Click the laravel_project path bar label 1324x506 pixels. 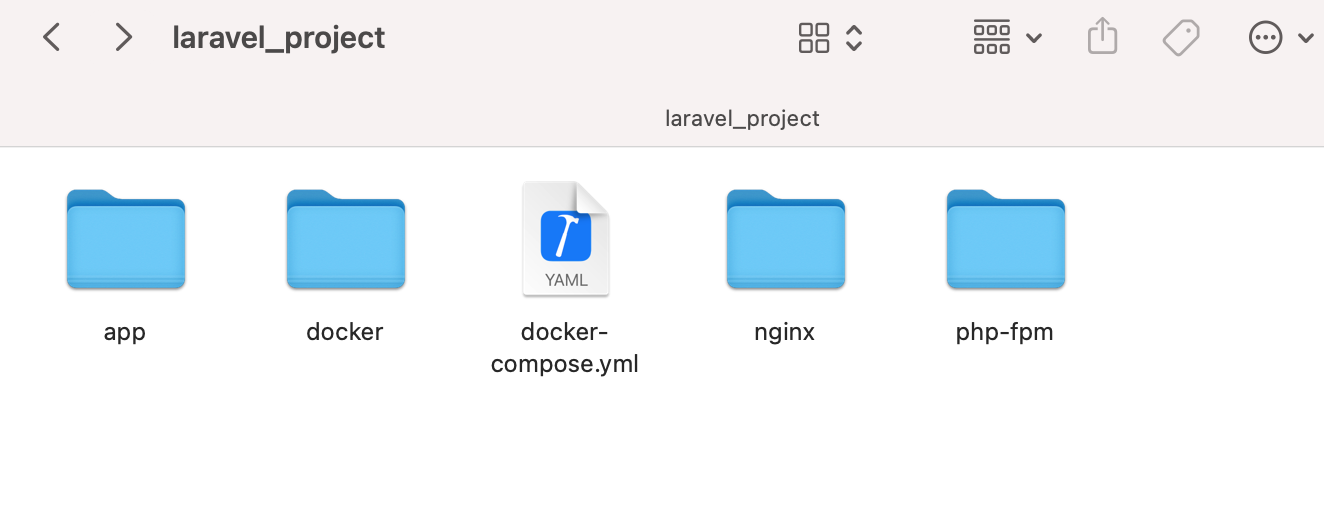point(742,118)
